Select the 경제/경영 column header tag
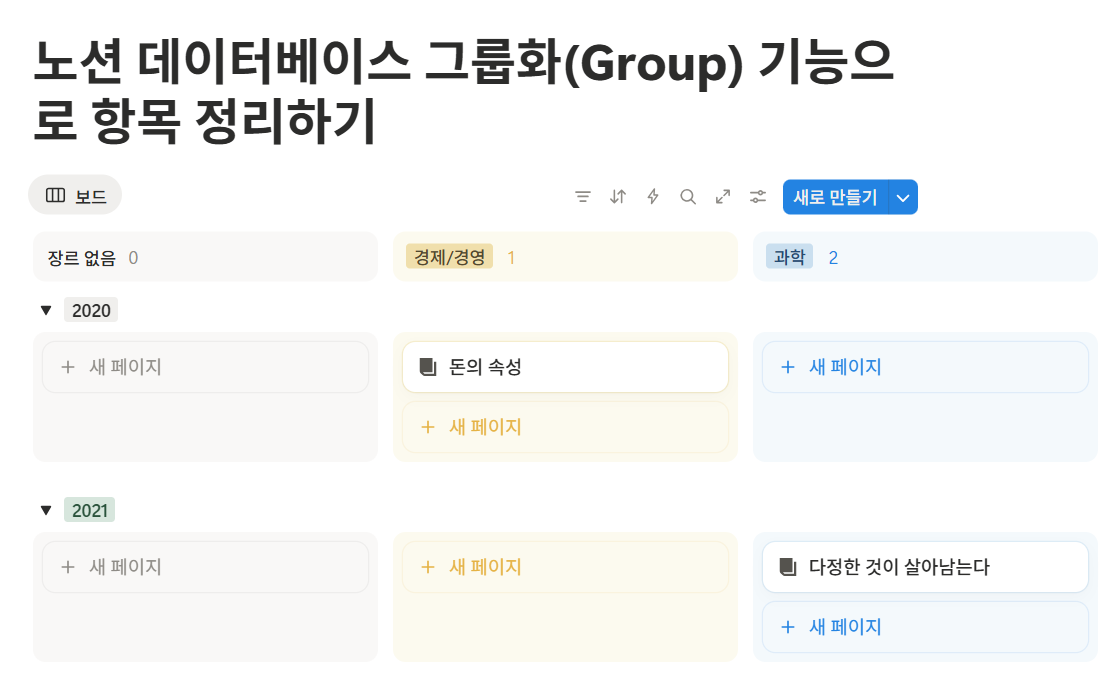 click(448, 256)
